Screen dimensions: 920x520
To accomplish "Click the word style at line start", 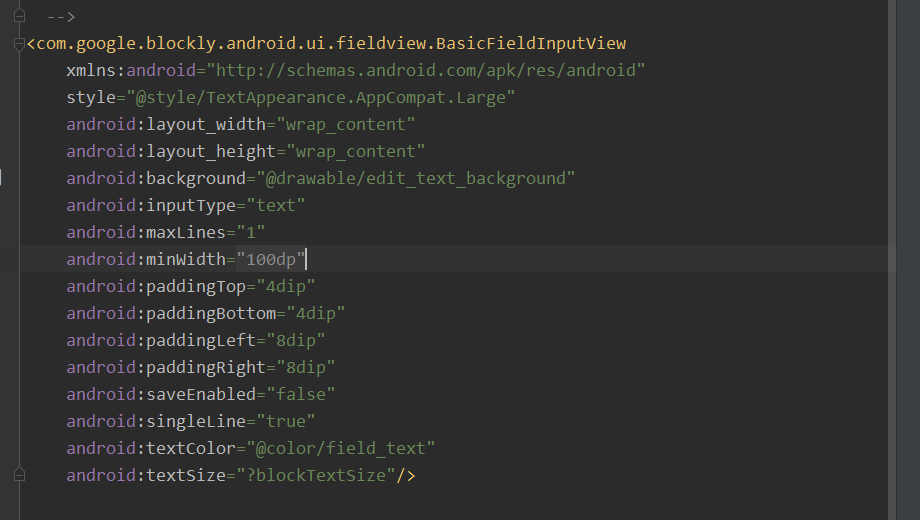I will click(91, 97).
